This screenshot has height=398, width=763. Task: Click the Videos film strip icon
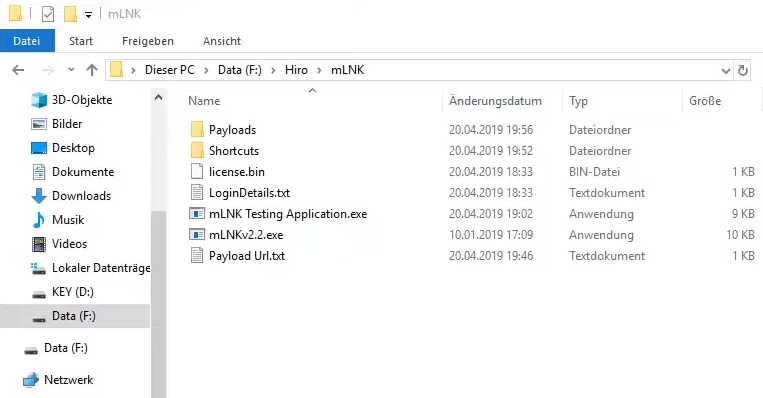[x=39, y=243]
